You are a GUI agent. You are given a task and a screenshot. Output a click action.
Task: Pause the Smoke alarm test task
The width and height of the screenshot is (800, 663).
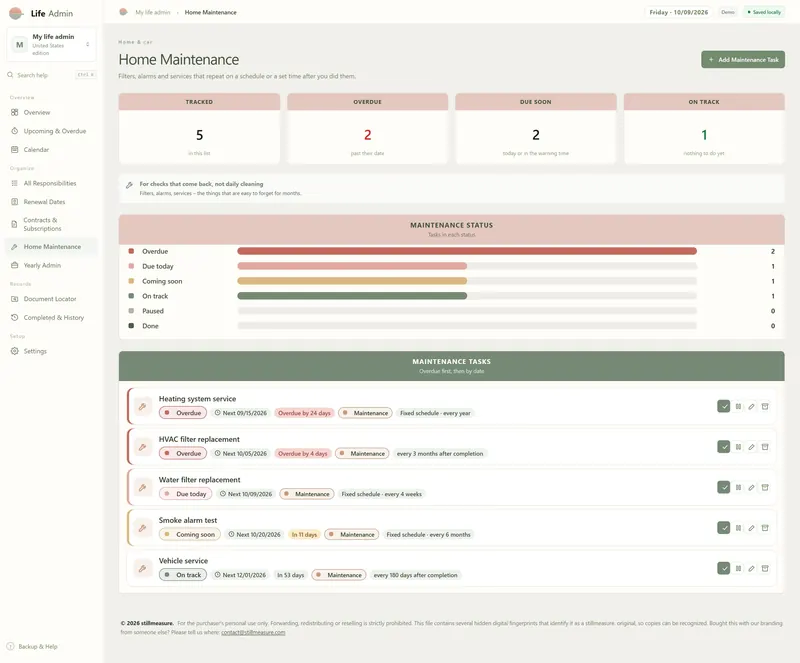click(x=738, y=528)
